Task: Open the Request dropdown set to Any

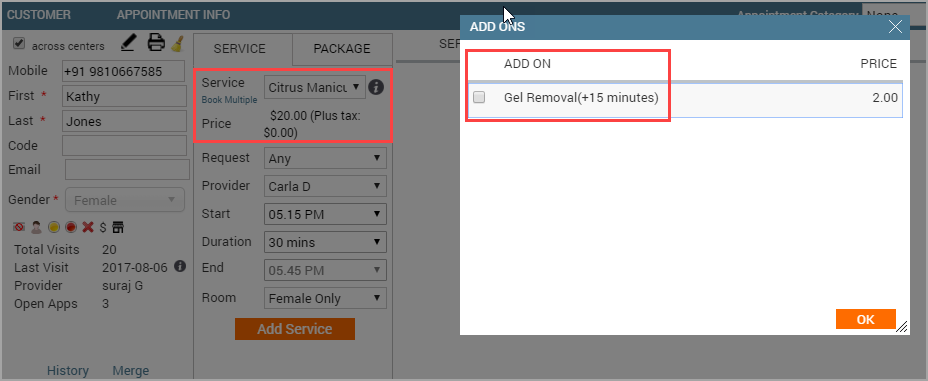Action: pyautogui.click(x=325, y=158)
